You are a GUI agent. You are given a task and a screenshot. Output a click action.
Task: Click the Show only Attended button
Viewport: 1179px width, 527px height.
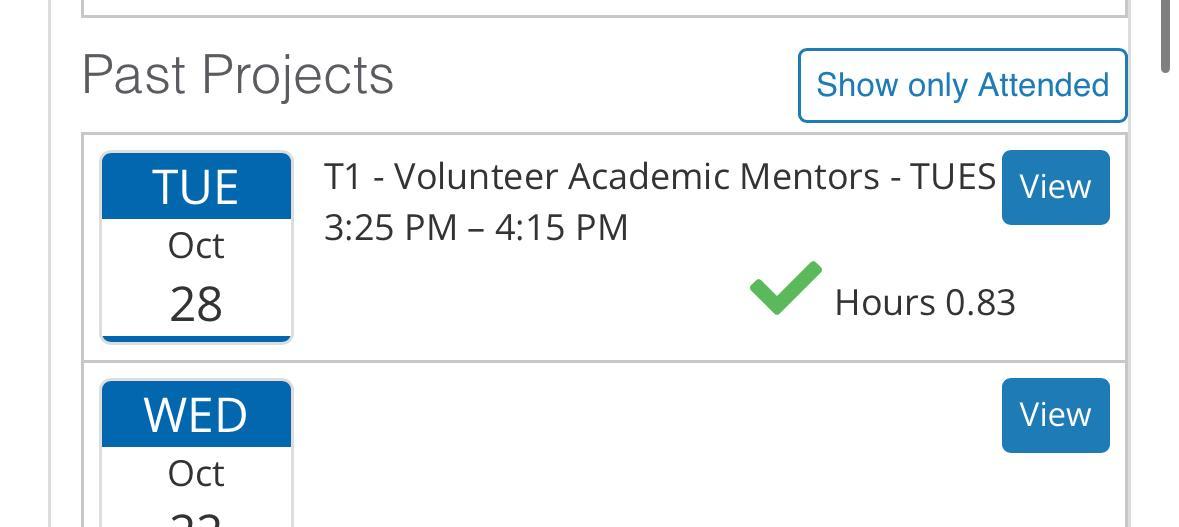coord(962,85)
